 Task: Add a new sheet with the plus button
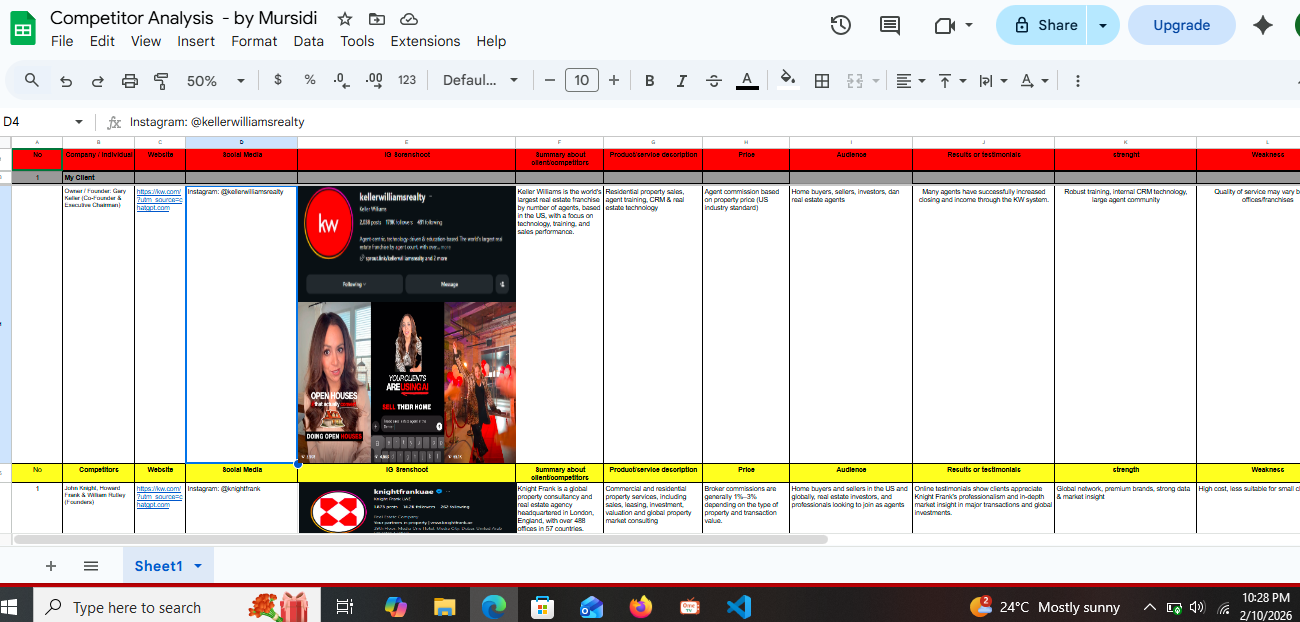pyautogui.click(x=51, y=565)
